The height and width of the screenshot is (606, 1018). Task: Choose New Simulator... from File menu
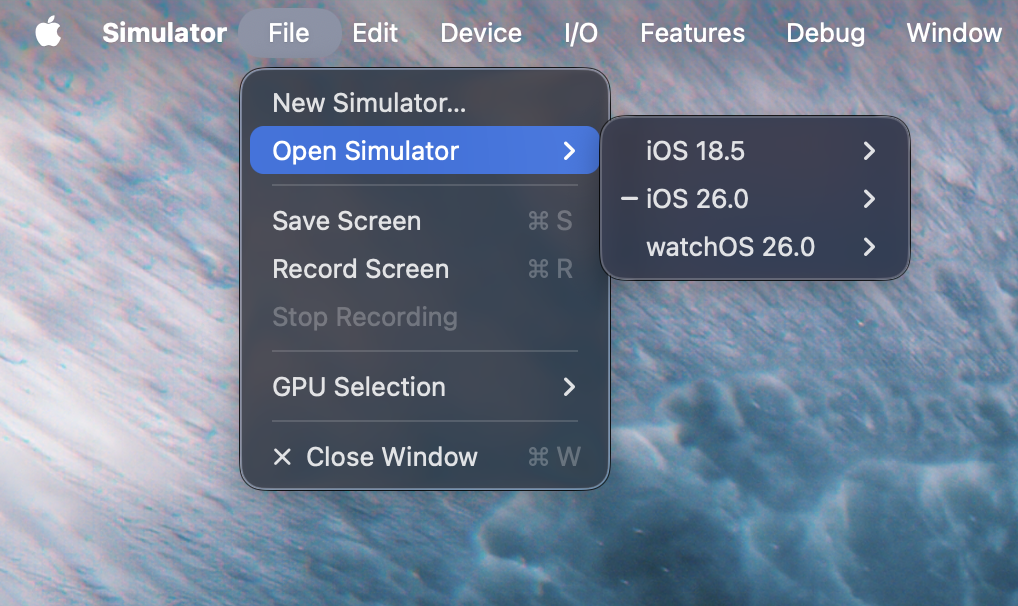pos(369,103)
